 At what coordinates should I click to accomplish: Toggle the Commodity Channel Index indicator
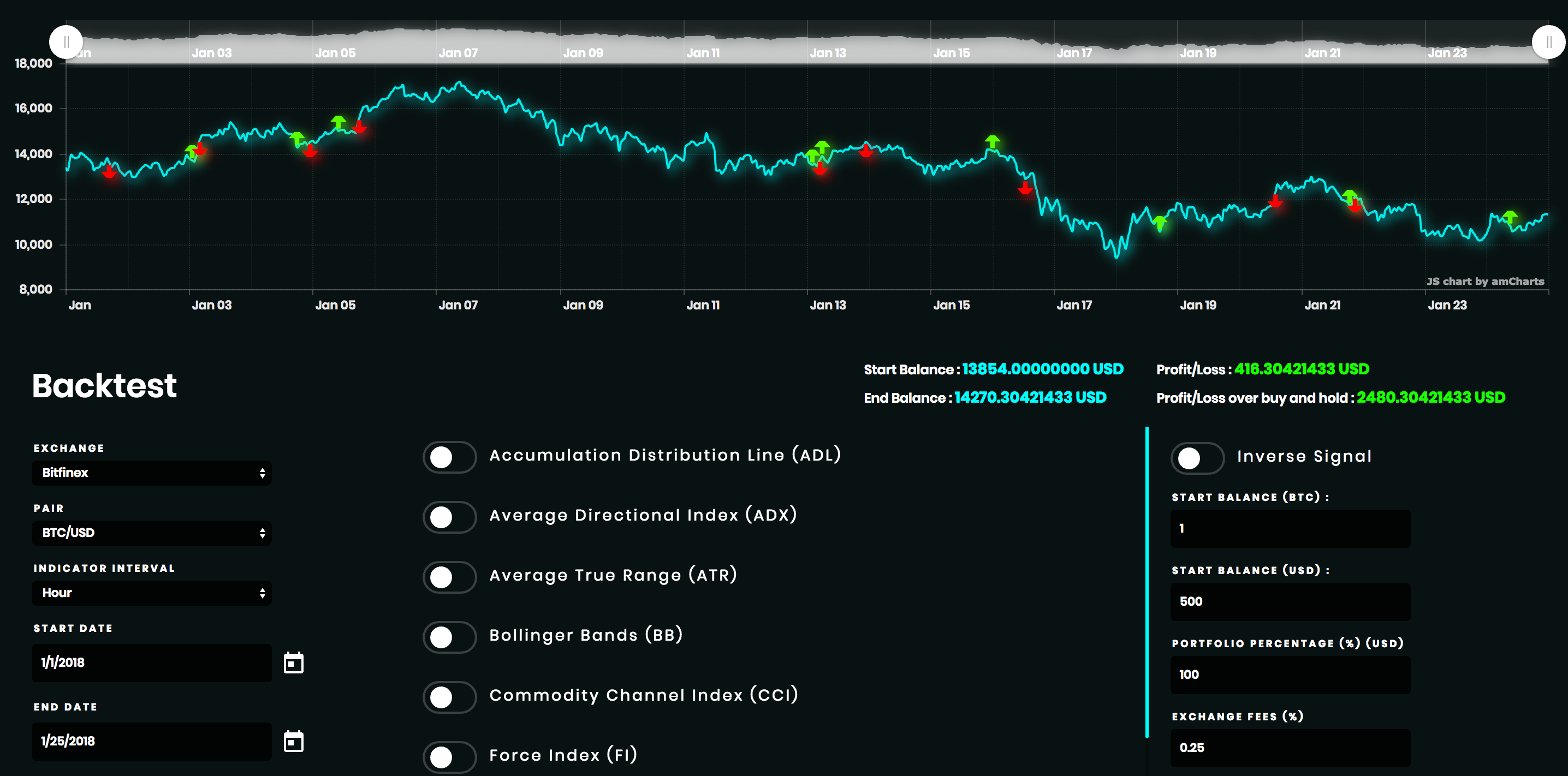[x=450, y=695]
